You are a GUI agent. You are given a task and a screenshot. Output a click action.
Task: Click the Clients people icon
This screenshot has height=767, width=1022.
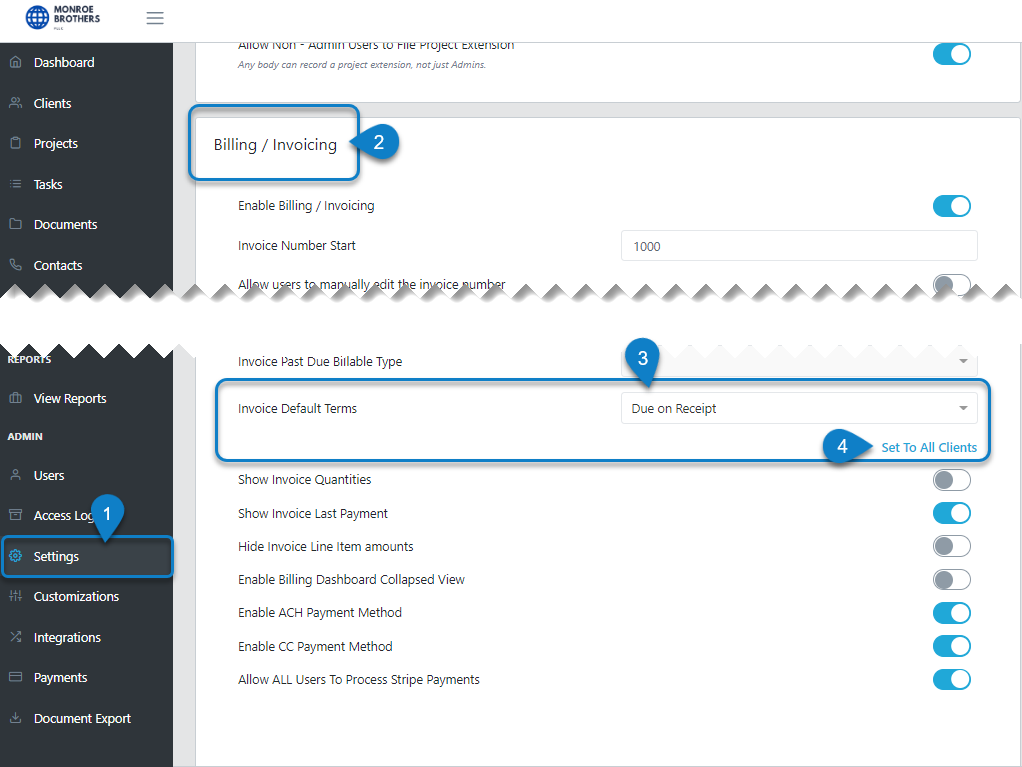[16, 103]
